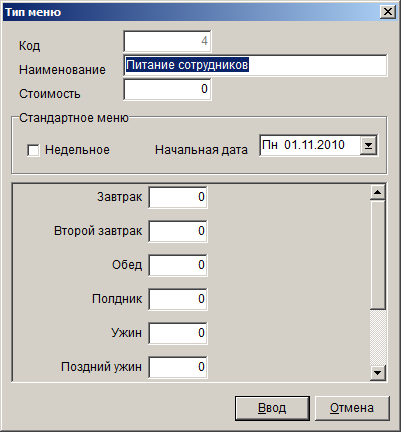This screenshot has width=401, height=432.
Task: Click the Наименование text field
Action: coord(255,65)
